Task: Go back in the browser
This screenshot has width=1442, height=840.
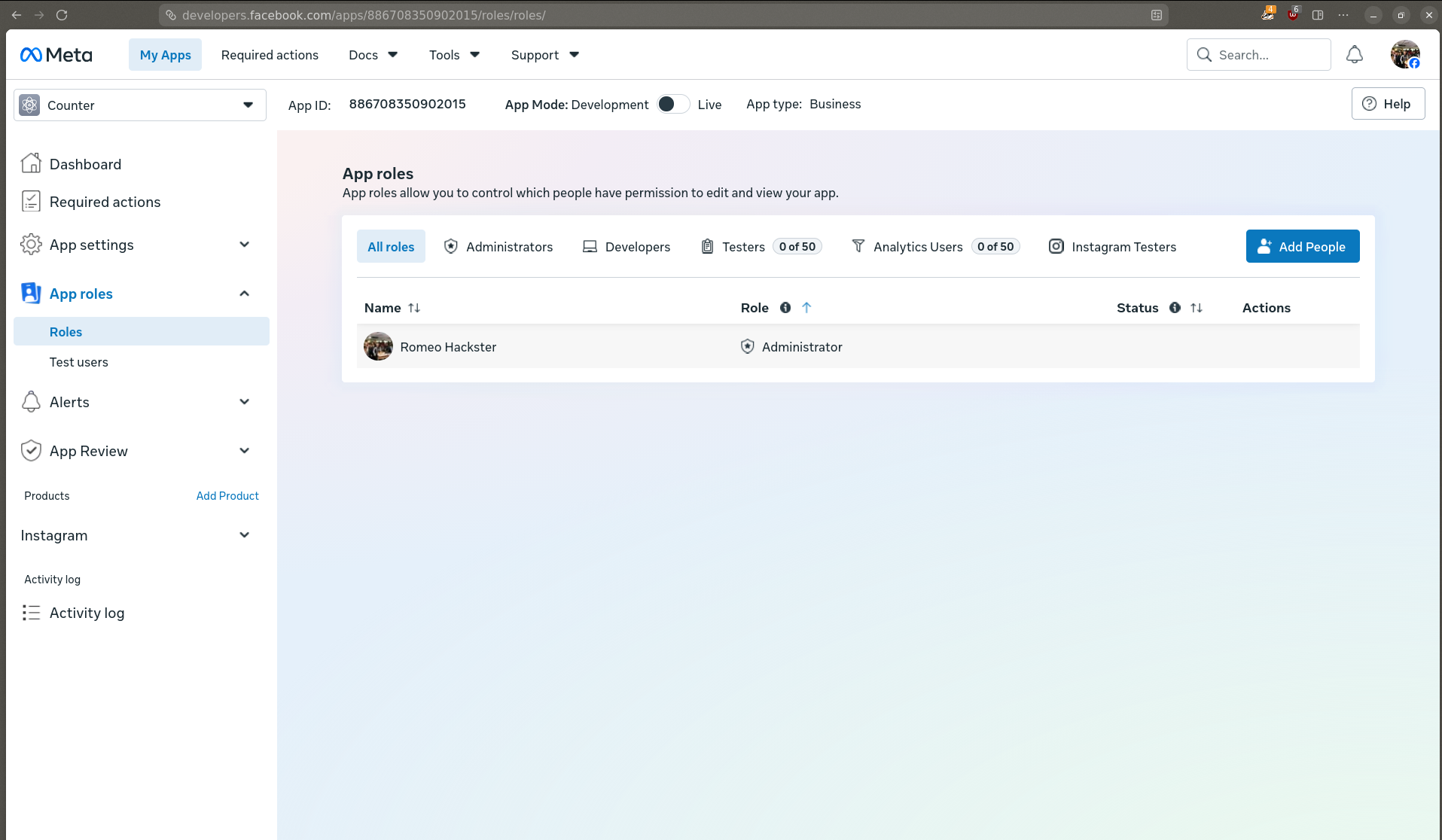Action: (x=17, y=14)
